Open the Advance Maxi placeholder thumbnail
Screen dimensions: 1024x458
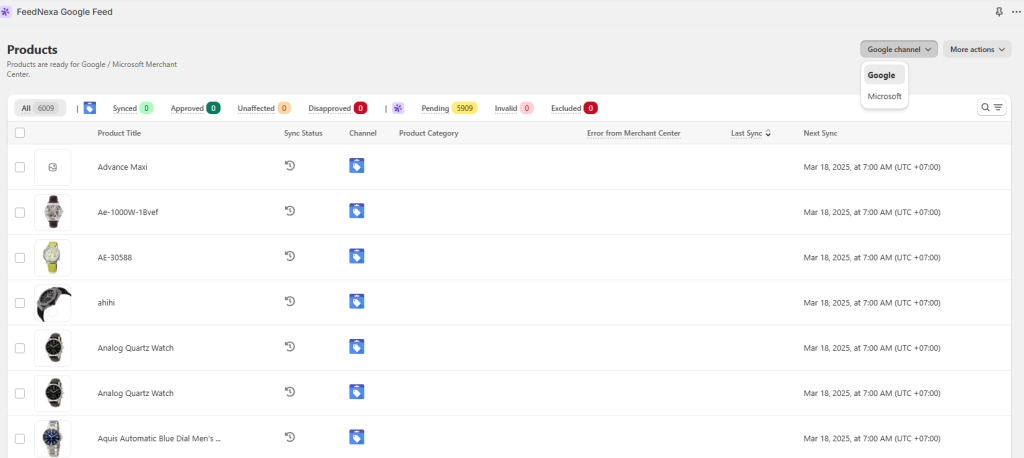tap(53, 167)
